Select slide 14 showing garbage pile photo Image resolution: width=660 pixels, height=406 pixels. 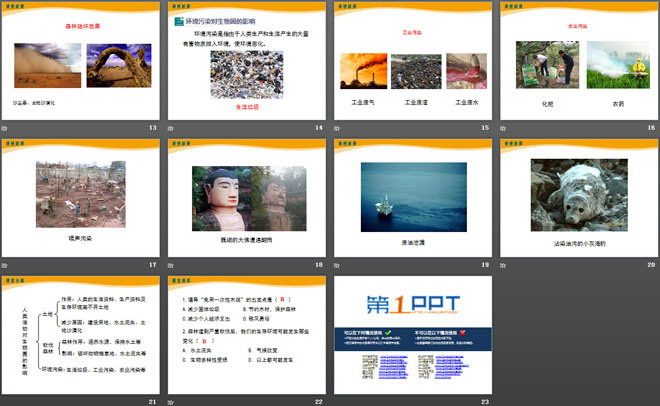tap(247, 61)
